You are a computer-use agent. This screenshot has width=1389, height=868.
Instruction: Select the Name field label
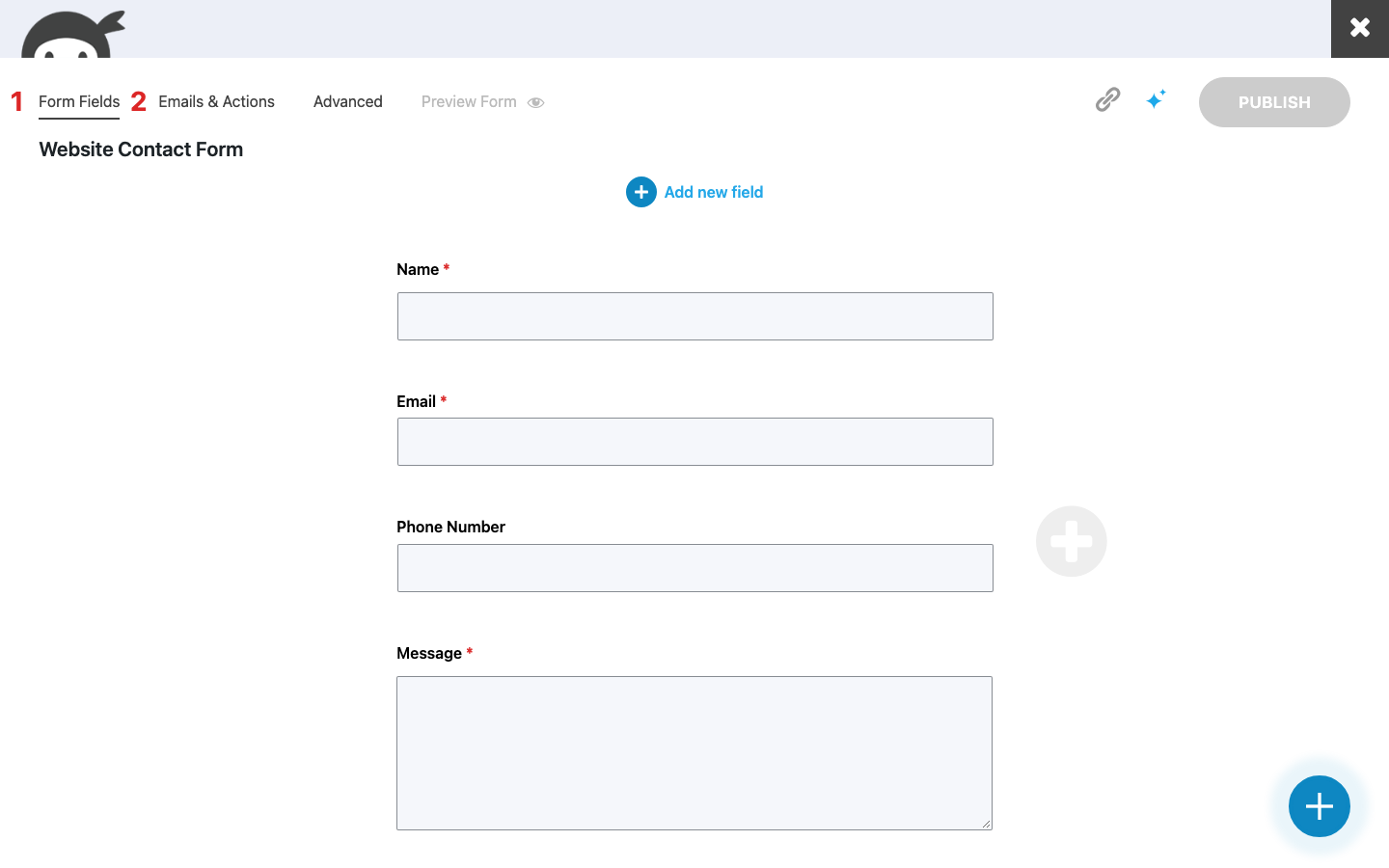tap(418, 270)
